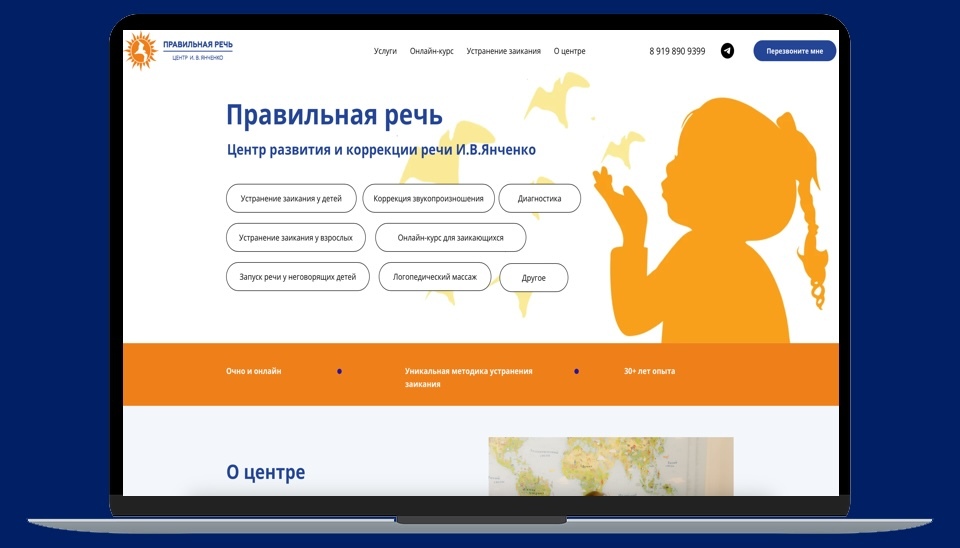Open the world map photo thumbnail

611,466
